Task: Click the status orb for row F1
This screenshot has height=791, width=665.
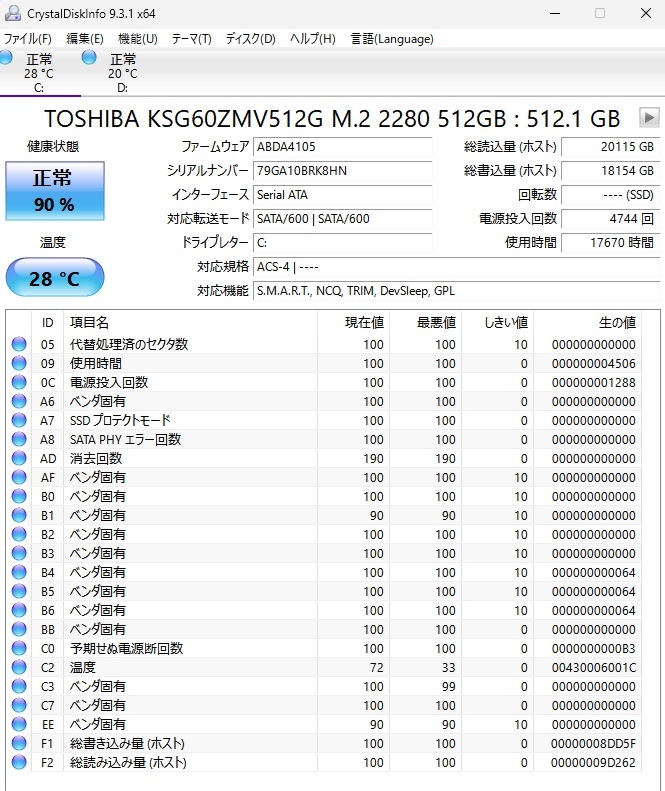Action: pyautogui.click(x=19, y=743)
